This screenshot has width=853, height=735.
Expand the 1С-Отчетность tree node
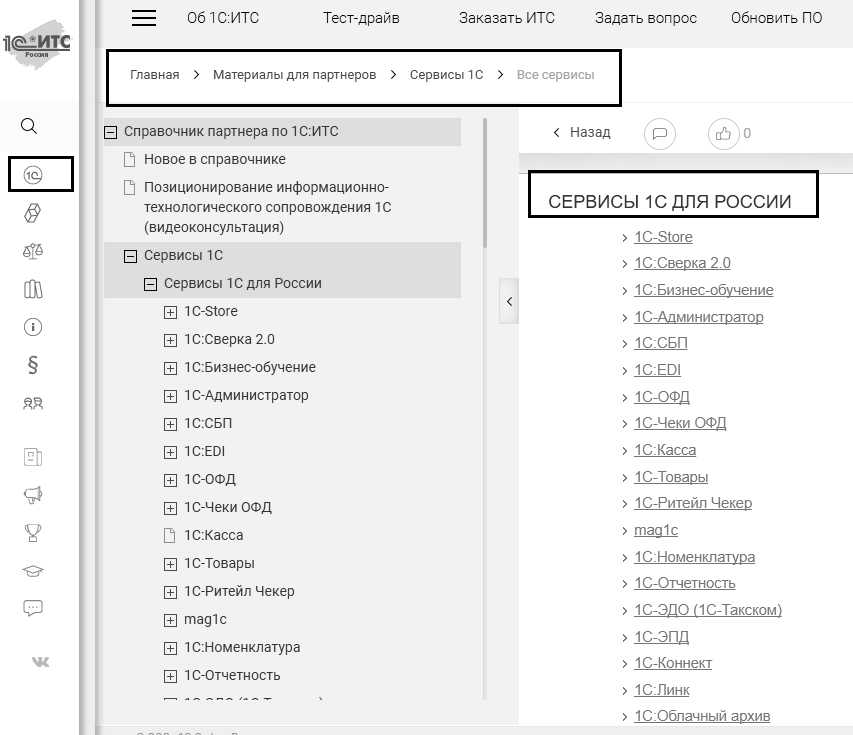(170, 676)
